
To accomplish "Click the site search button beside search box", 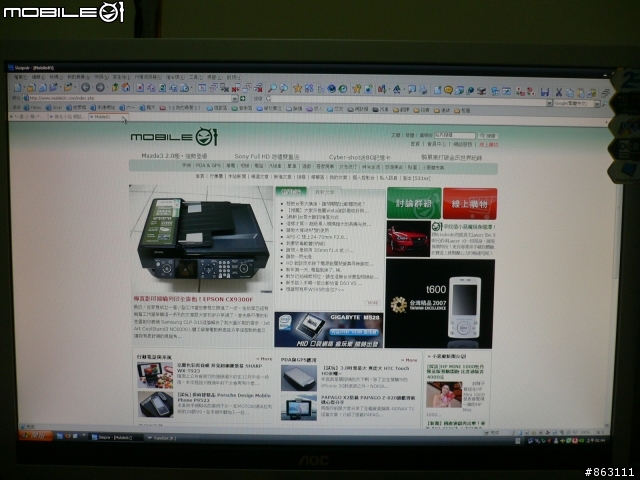I will click(488, 136).
